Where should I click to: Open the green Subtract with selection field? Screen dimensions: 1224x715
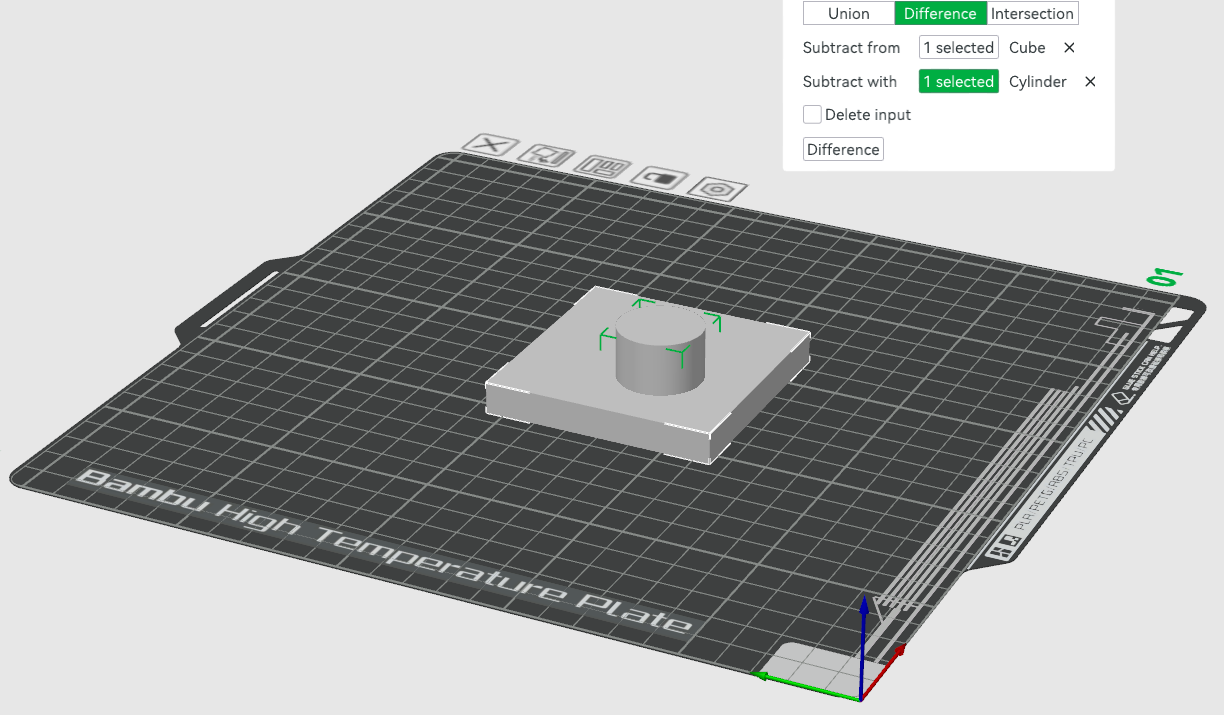pos(958,81)
